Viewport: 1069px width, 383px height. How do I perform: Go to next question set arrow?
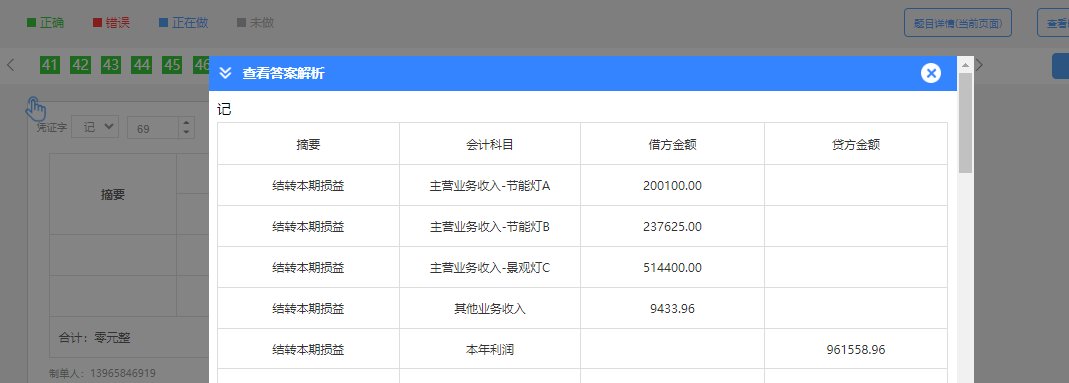pos(980,65)
